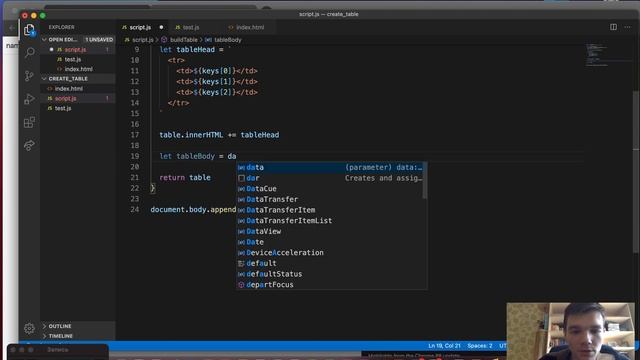Click the Ln 19, Col 21 status item
The width and height of the screenshot is (640, 360).
click(x=444, y=346)
